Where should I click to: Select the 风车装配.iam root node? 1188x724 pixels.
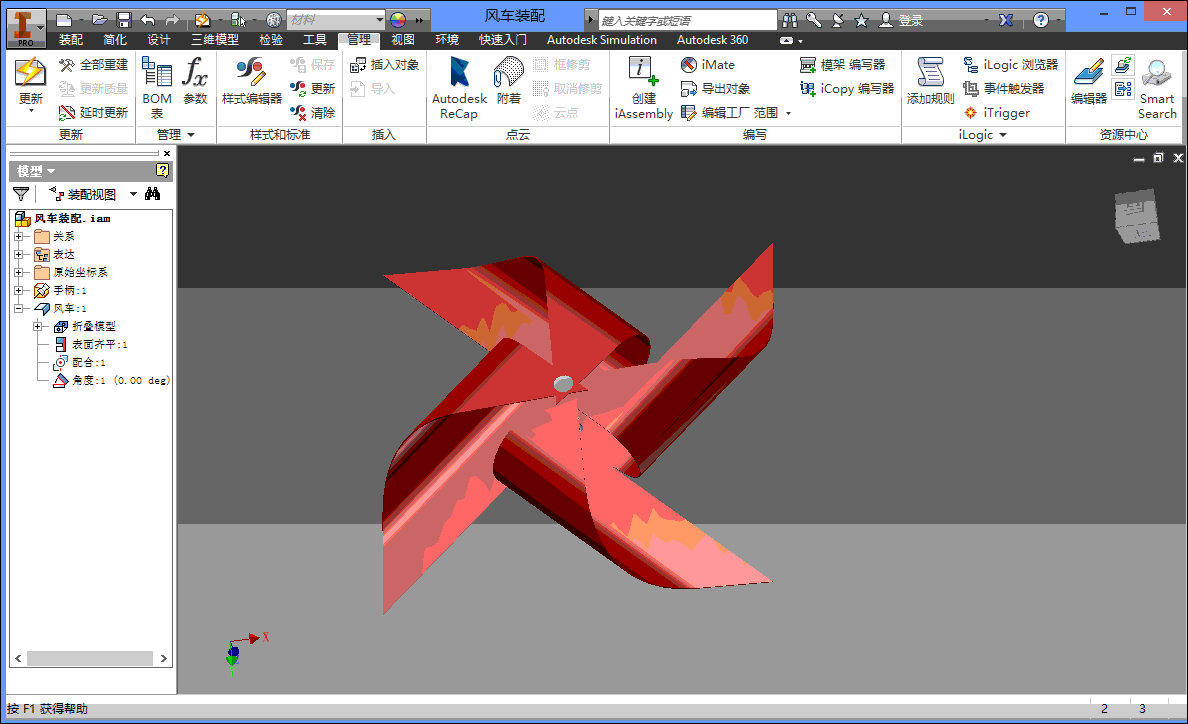click(64, 218)
